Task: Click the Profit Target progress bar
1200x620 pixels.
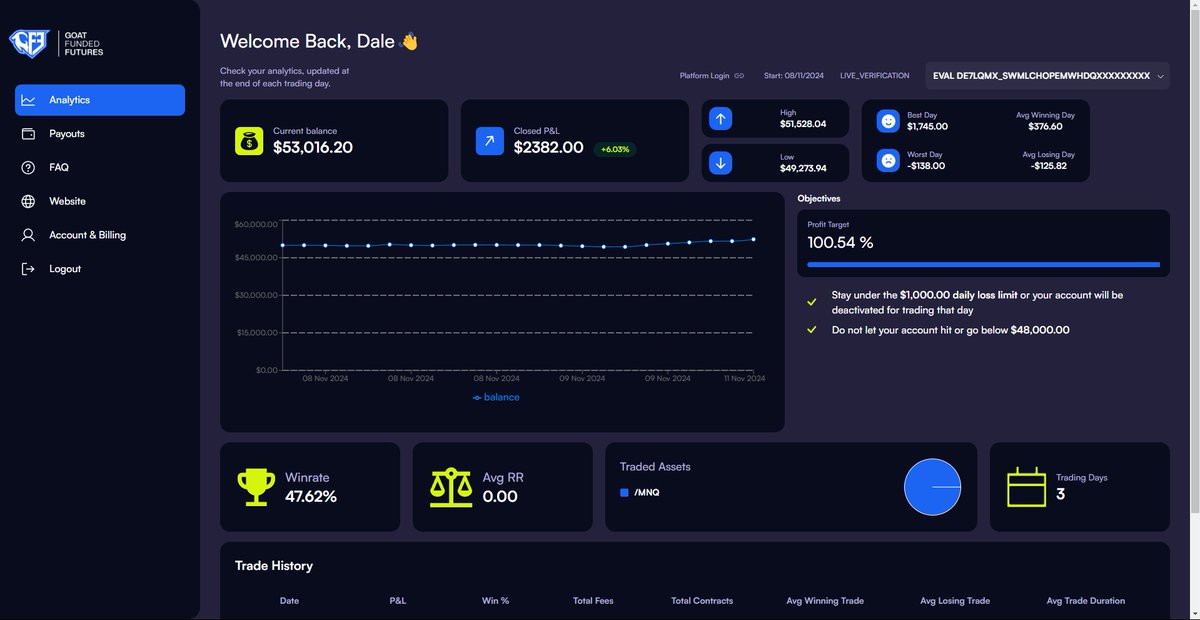Action: click(x=983, y=263)
